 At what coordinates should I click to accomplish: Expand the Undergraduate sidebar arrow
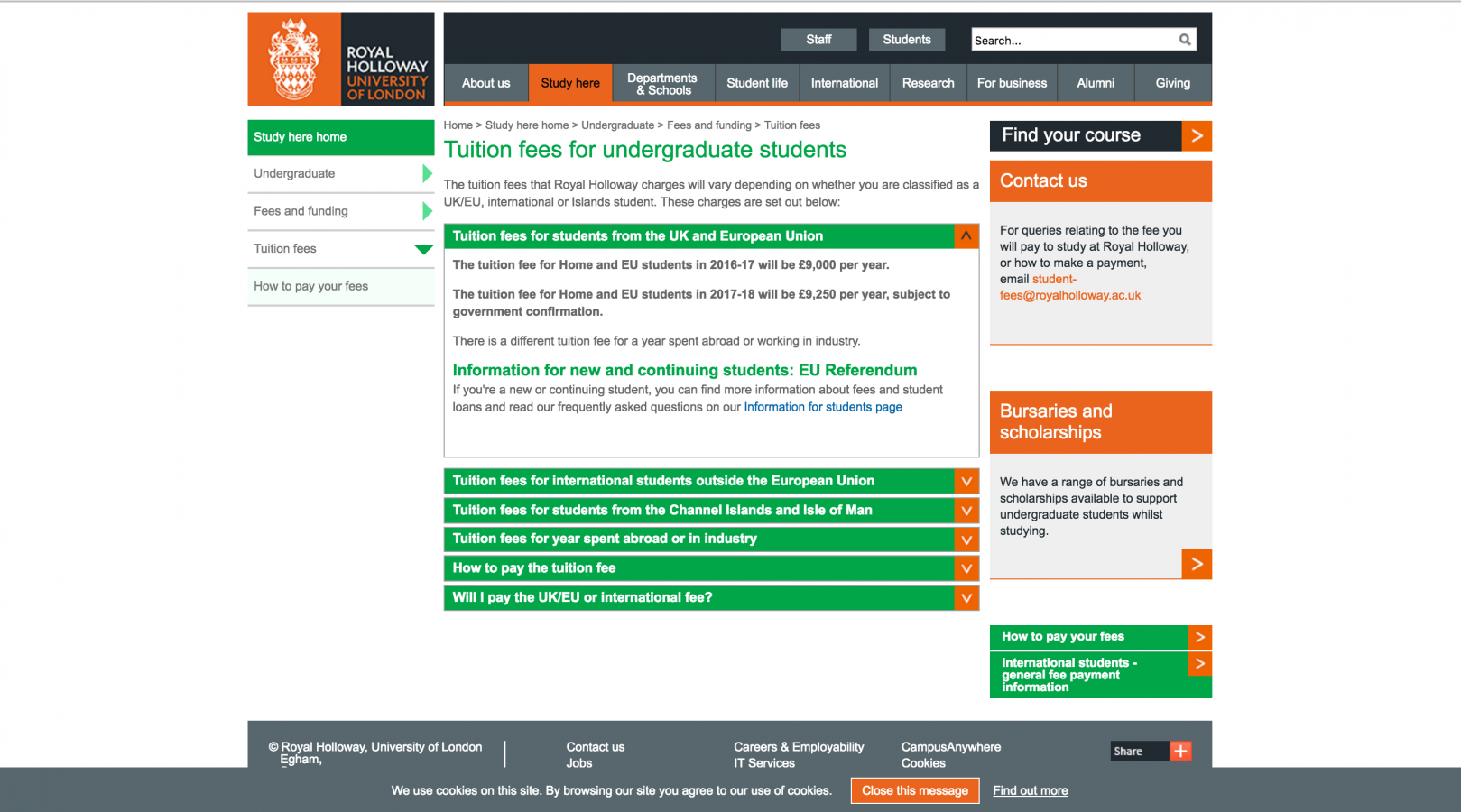(x=427, y=173)
